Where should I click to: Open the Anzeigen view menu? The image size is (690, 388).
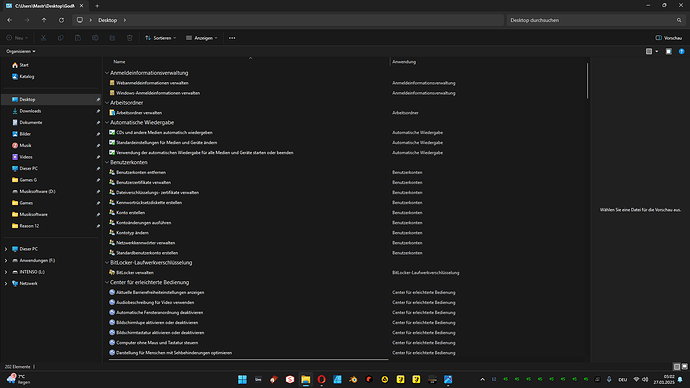[x=202, y=38]
